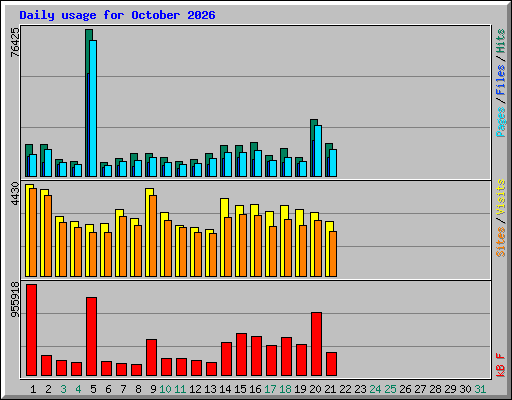Click the red KB bar for day 20

[316, 344]
